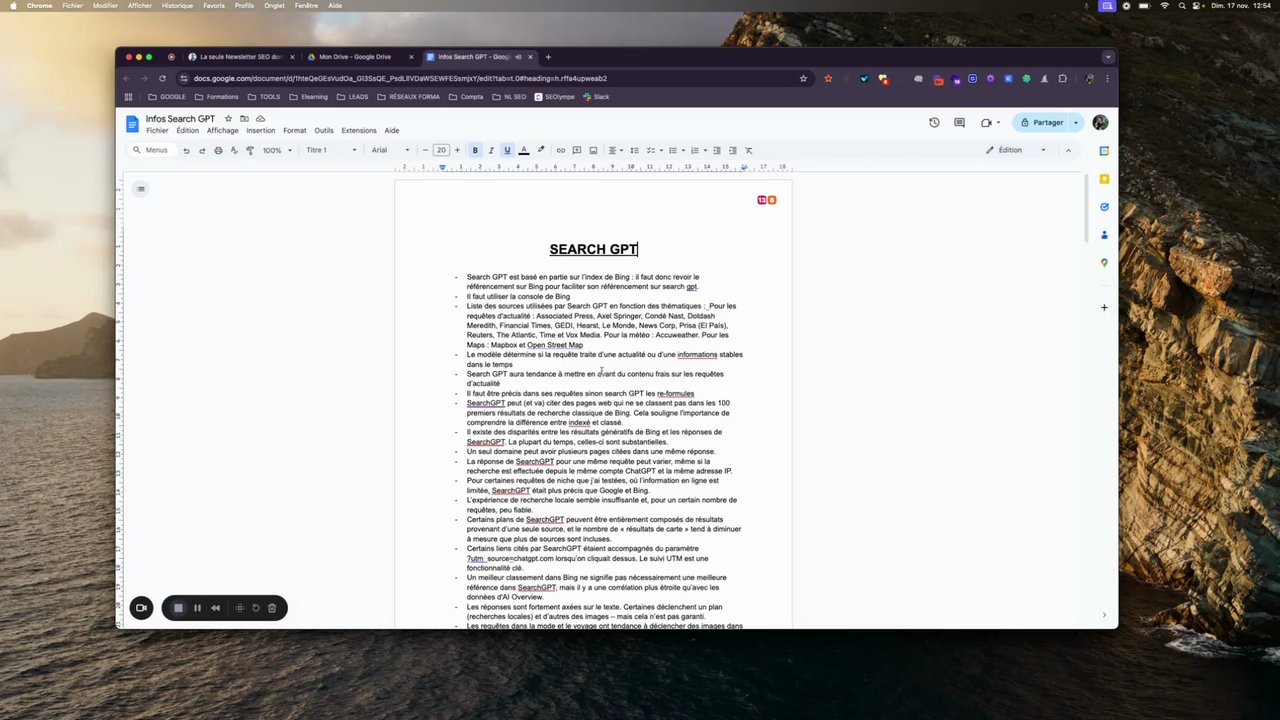Stop the screen recording in control bar
This screenshot has width=1280, height=720.
point(178,608)
